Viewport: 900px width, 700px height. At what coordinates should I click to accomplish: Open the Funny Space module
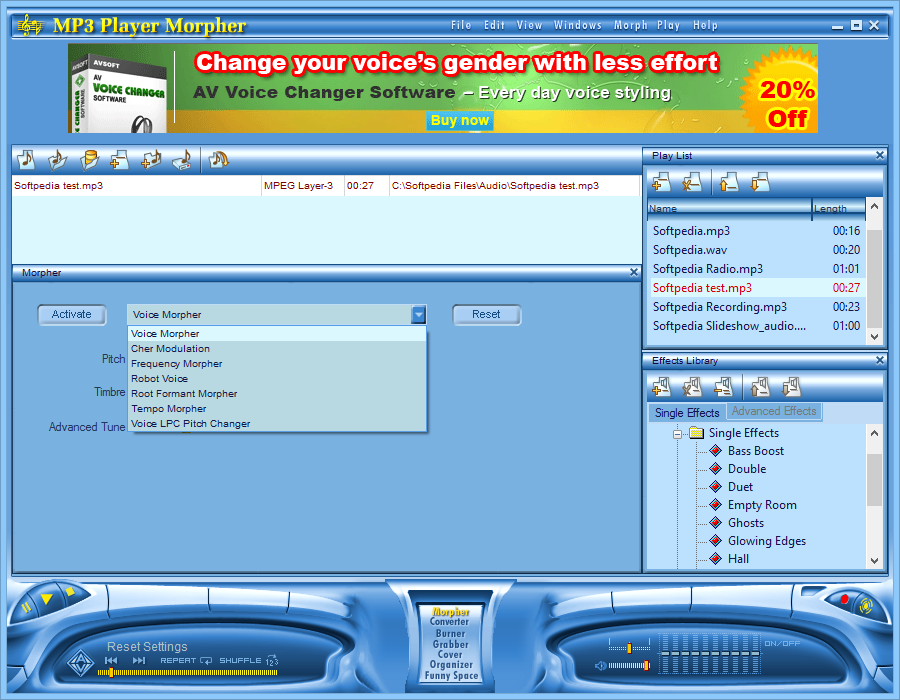point(451,676)
